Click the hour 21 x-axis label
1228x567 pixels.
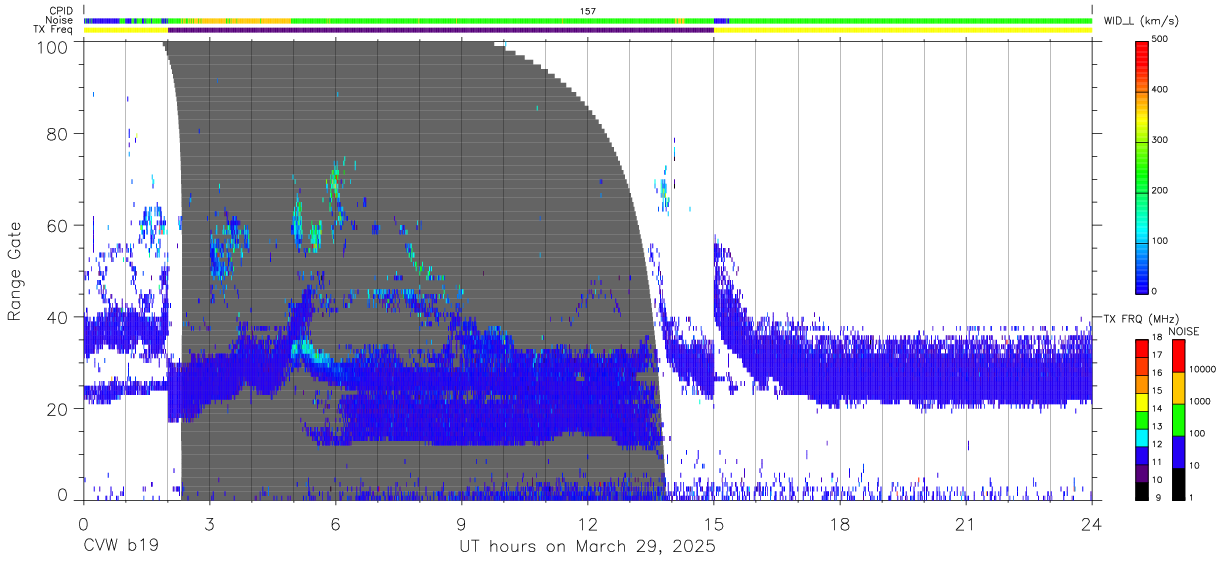[x=965, y=523]
